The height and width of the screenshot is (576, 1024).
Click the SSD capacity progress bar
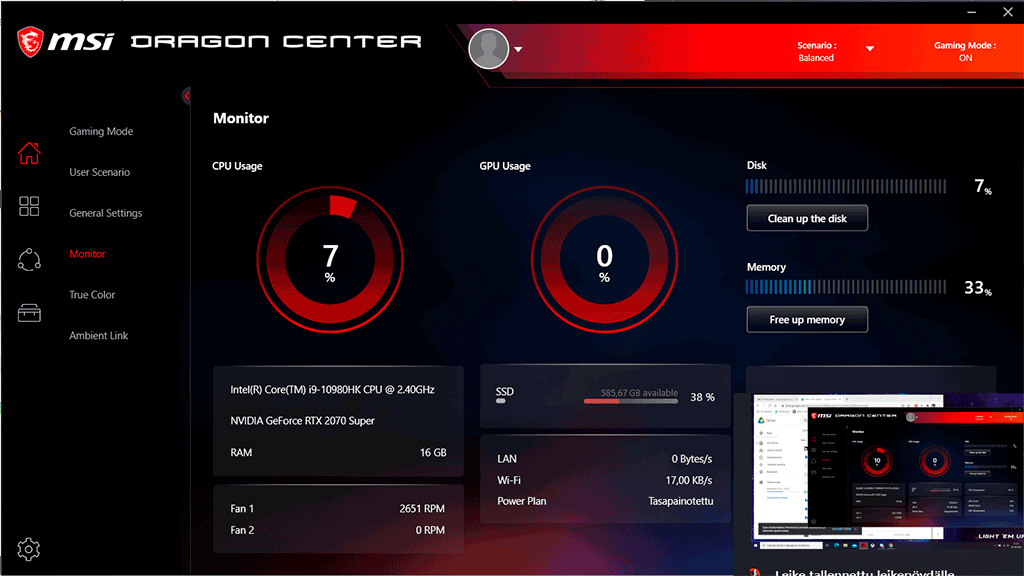pyautogui.click(x=631, y=401)
